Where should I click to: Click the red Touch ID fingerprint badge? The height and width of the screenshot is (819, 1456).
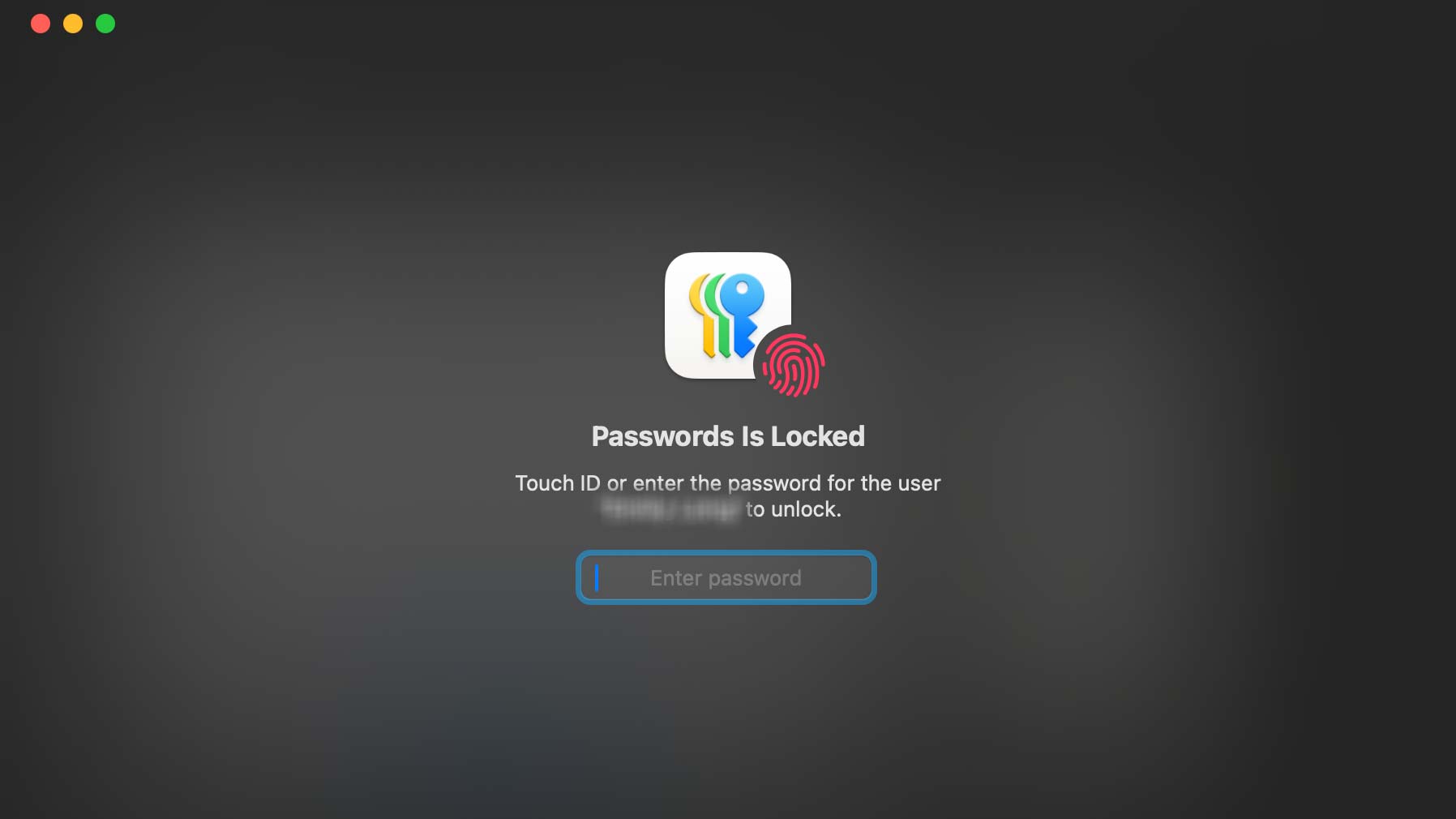tap(793, 365)
